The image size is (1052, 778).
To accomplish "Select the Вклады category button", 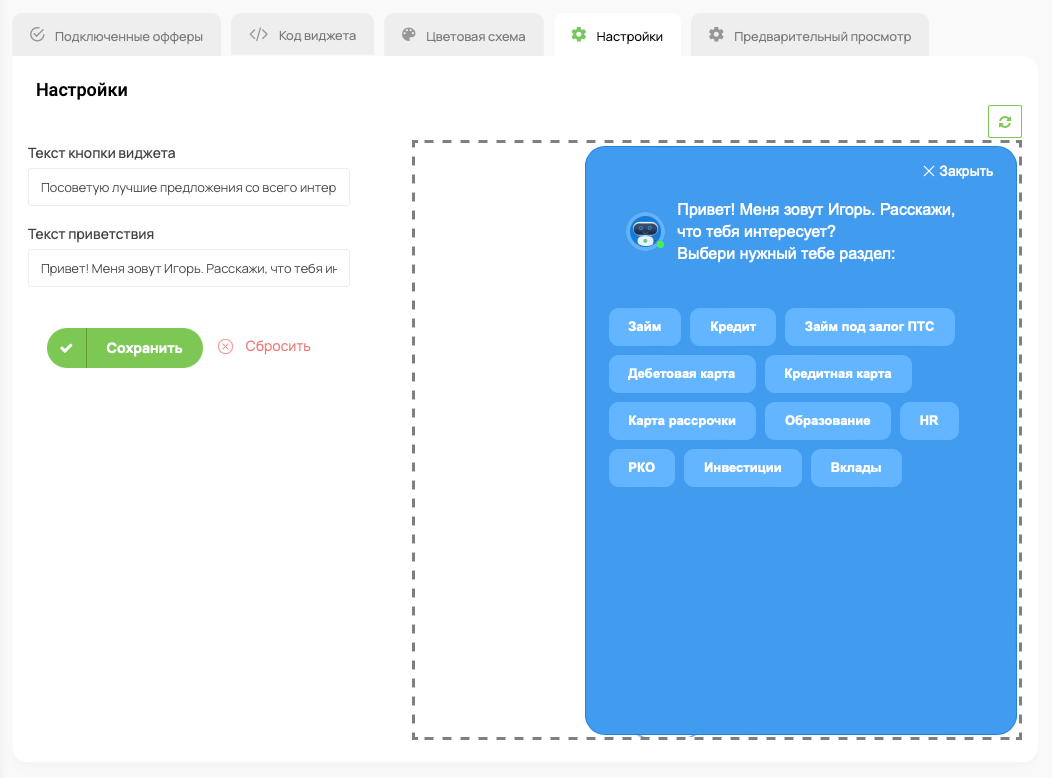I will tap(856, 468).
